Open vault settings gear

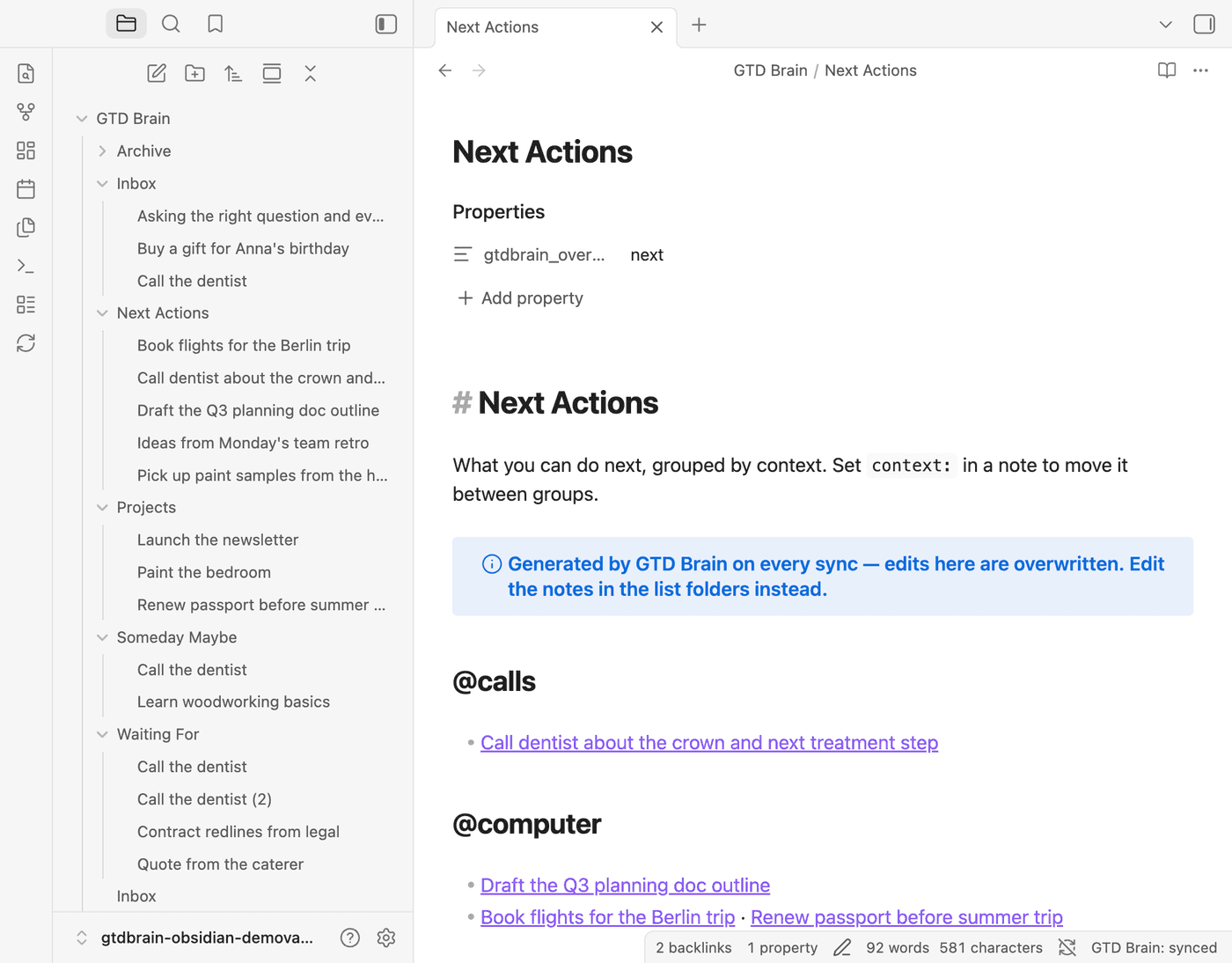click(x=386, y=937)
